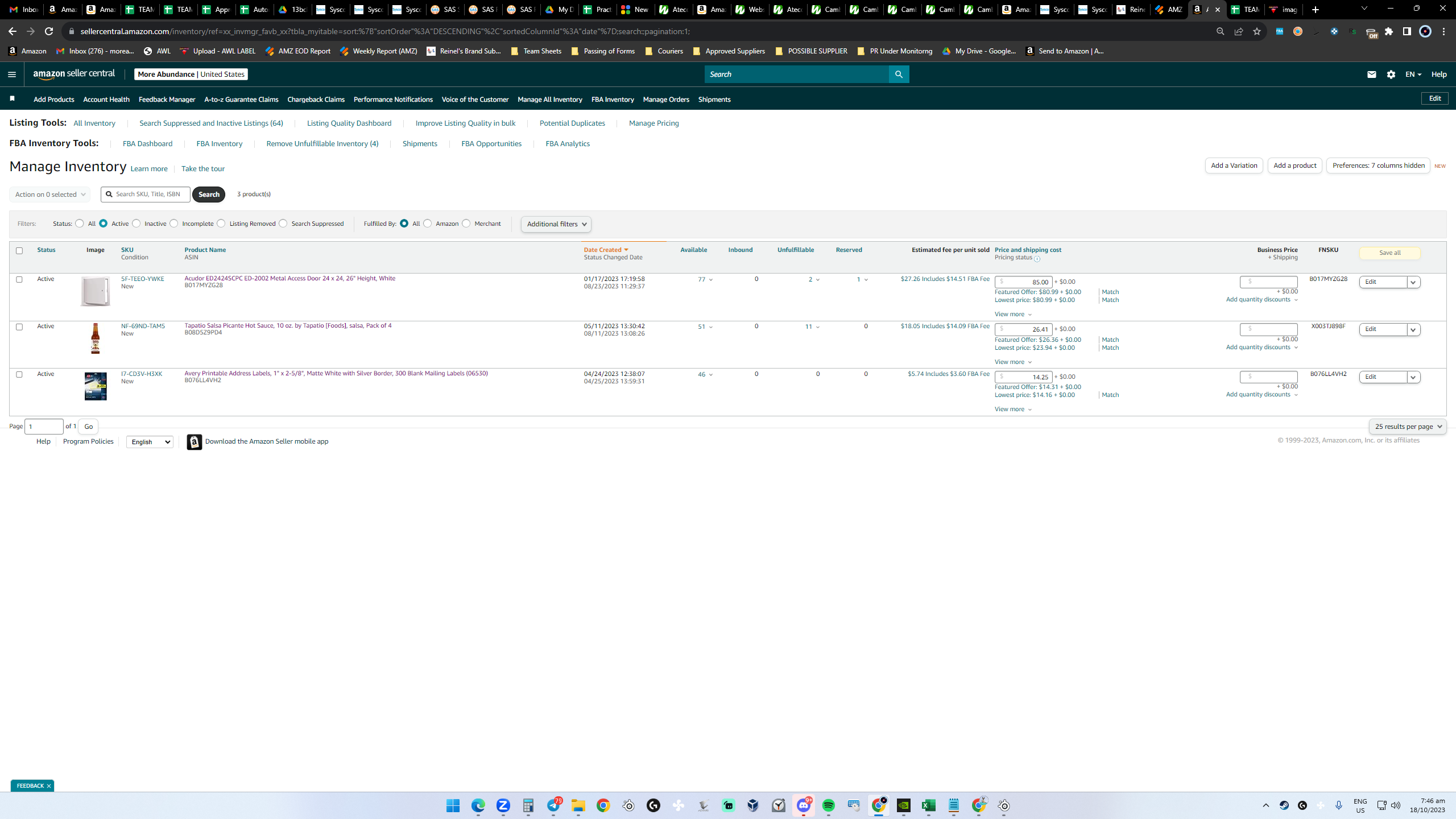Launch Spotify from the taskbar
1456x819 pixels.
(x=828, y=805)
